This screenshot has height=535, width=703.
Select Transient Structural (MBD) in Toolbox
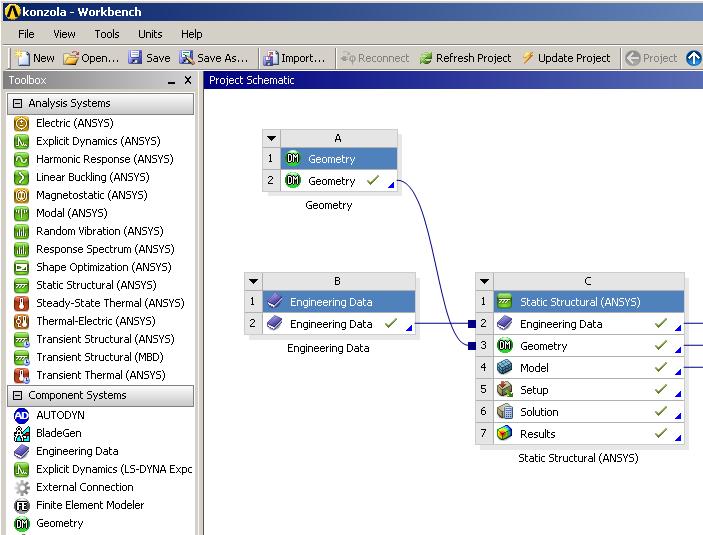click(x=89, y=357)
